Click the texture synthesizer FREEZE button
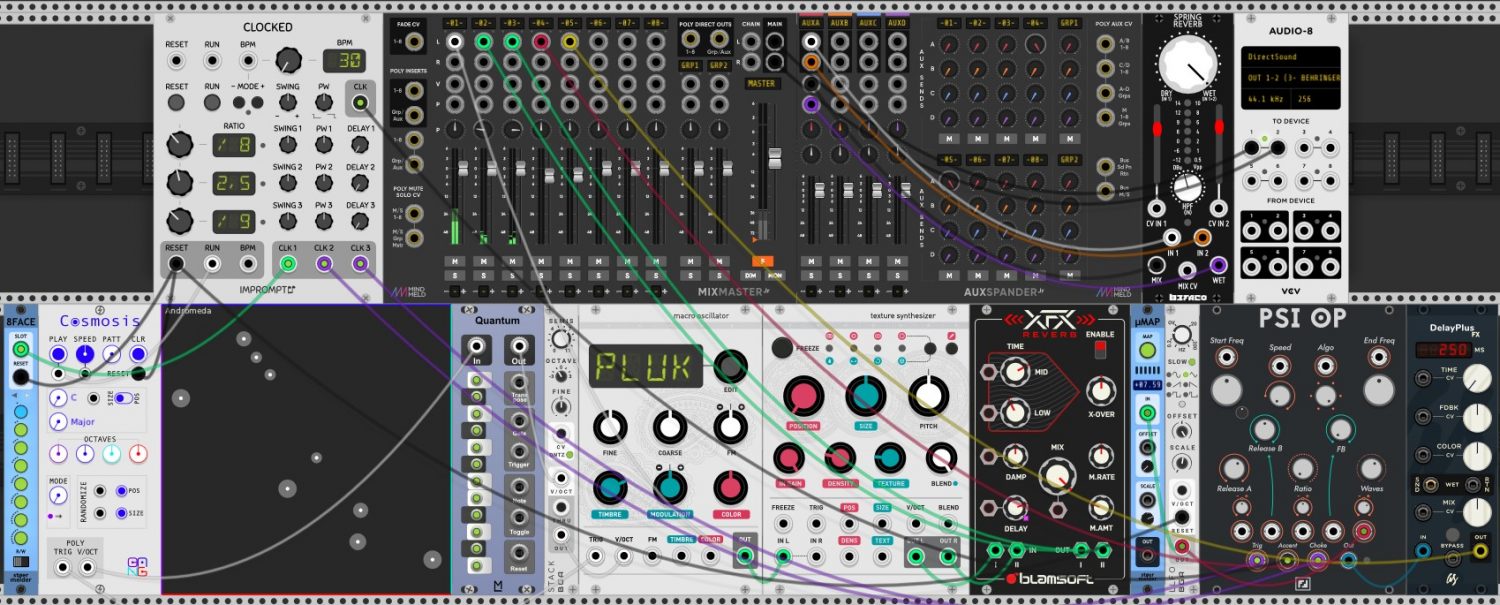 tap(782, 348)
